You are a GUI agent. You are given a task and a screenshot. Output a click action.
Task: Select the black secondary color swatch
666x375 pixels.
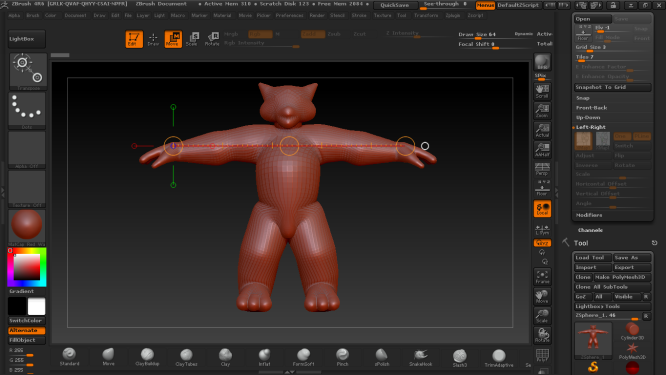point(17,306)
